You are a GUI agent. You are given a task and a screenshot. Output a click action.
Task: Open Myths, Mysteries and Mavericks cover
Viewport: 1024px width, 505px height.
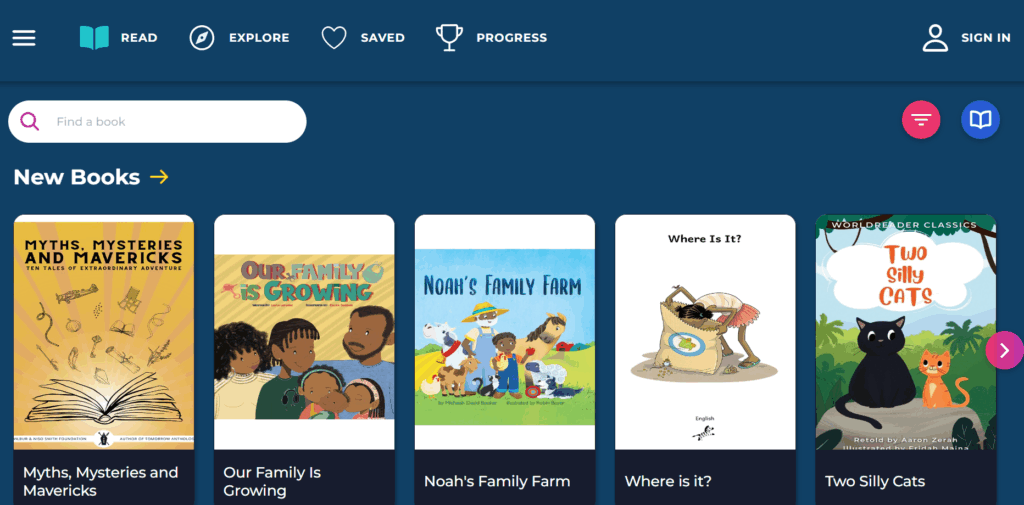pos(103,333)
